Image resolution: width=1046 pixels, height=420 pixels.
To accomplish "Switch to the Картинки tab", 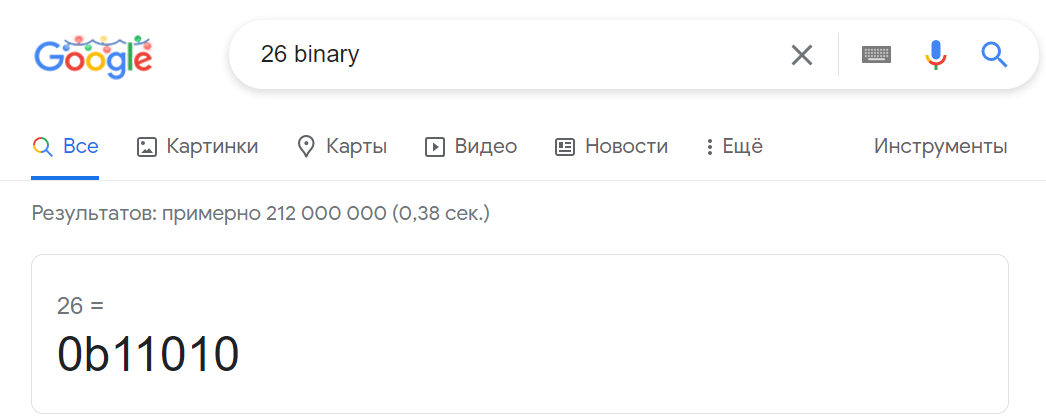I will (x=198, y=147).
